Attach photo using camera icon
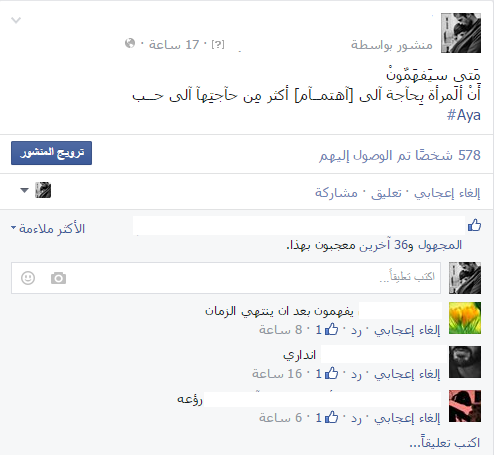The image size is (494, 455). pos(58,278)
